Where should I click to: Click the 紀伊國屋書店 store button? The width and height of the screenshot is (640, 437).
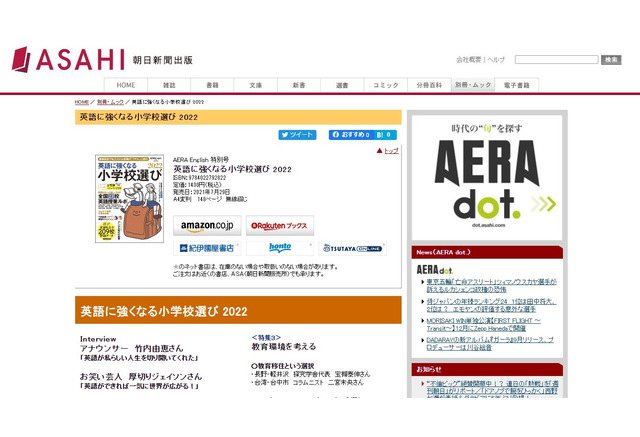click(x=207, y=248)
